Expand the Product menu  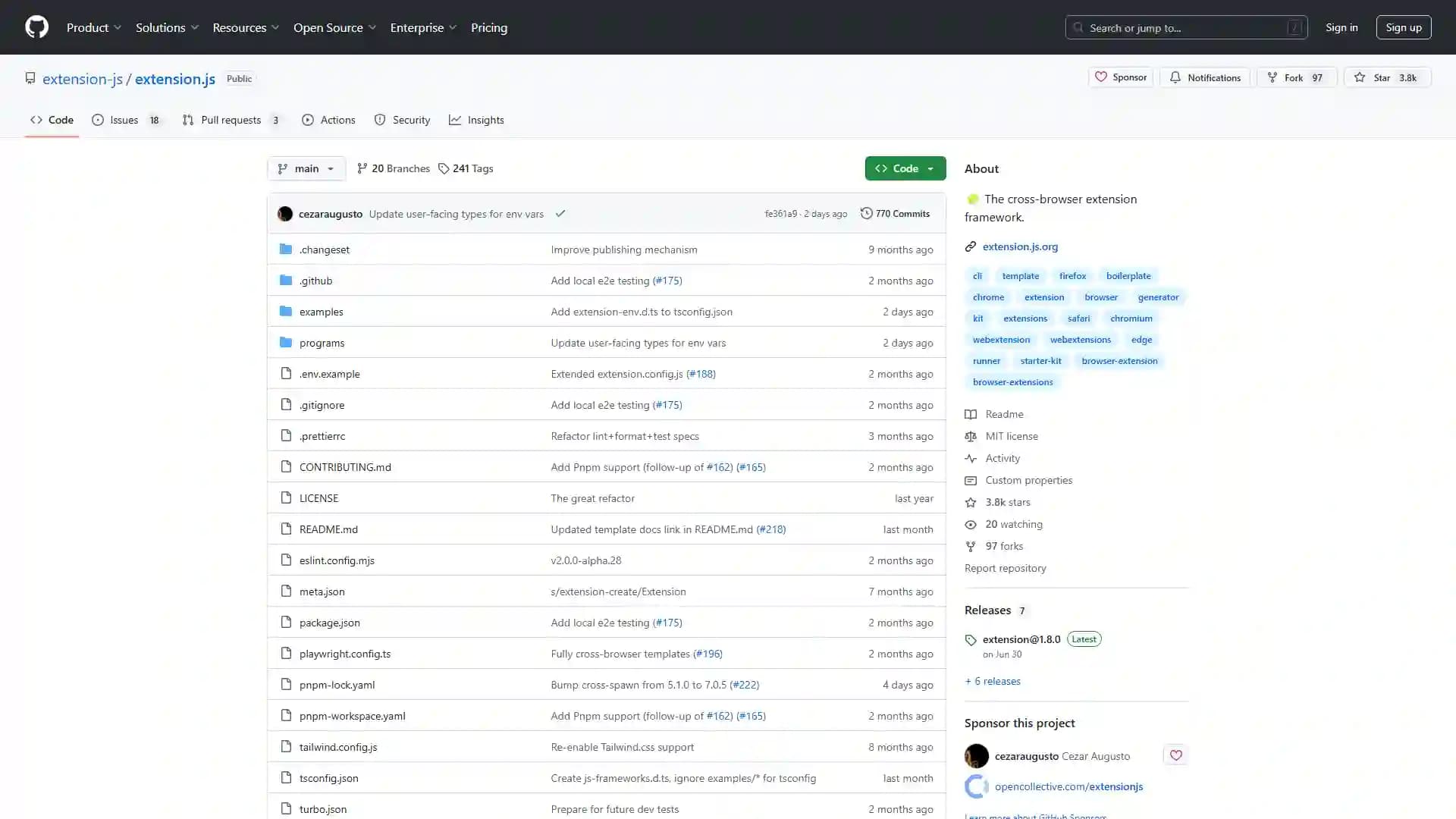click(x=94, y=27)
